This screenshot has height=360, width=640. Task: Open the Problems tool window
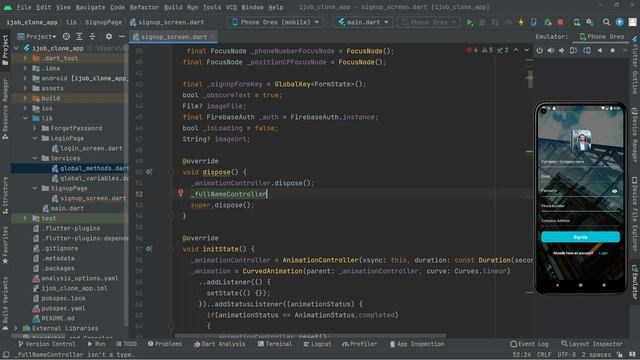click(165, 344)
